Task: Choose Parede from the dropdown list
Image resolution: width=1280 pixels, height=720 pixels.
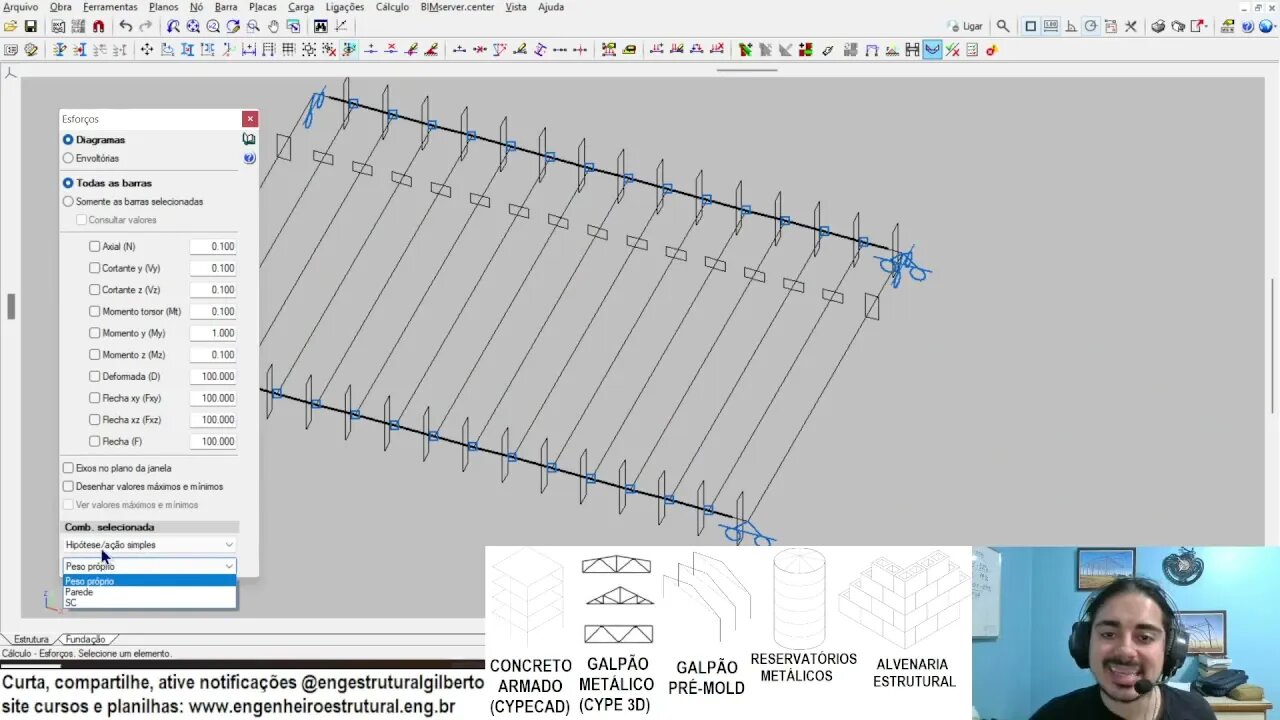Action: (x=150, y=592)
